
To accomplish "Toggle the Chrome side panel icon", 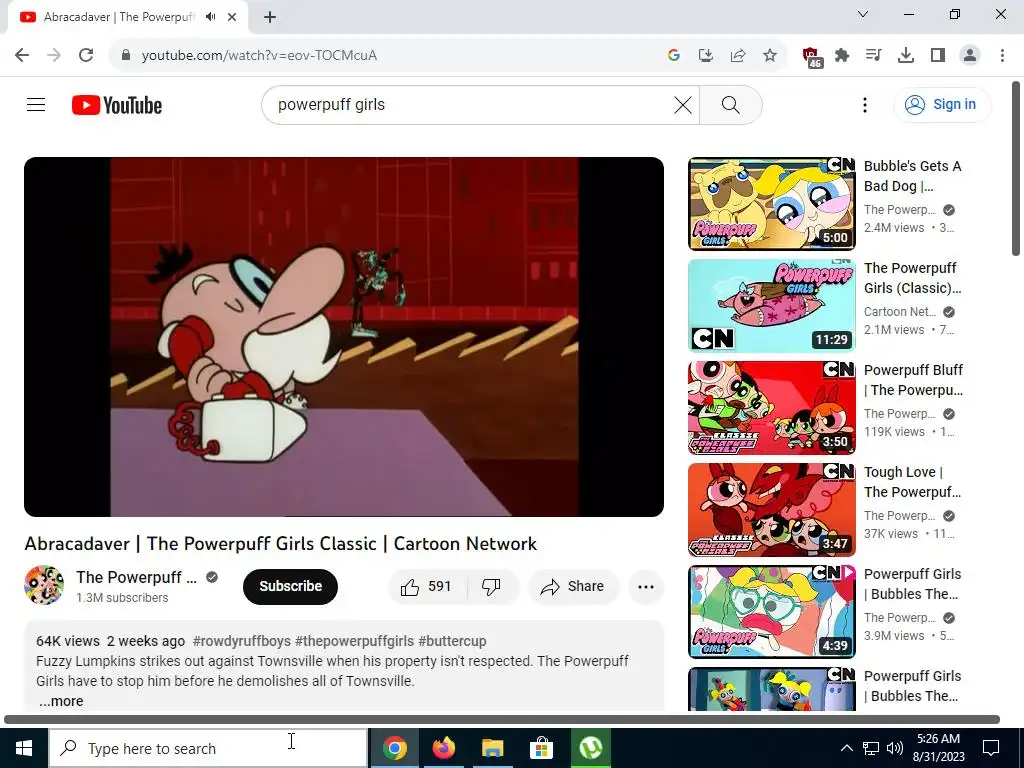I will (938, 56).
